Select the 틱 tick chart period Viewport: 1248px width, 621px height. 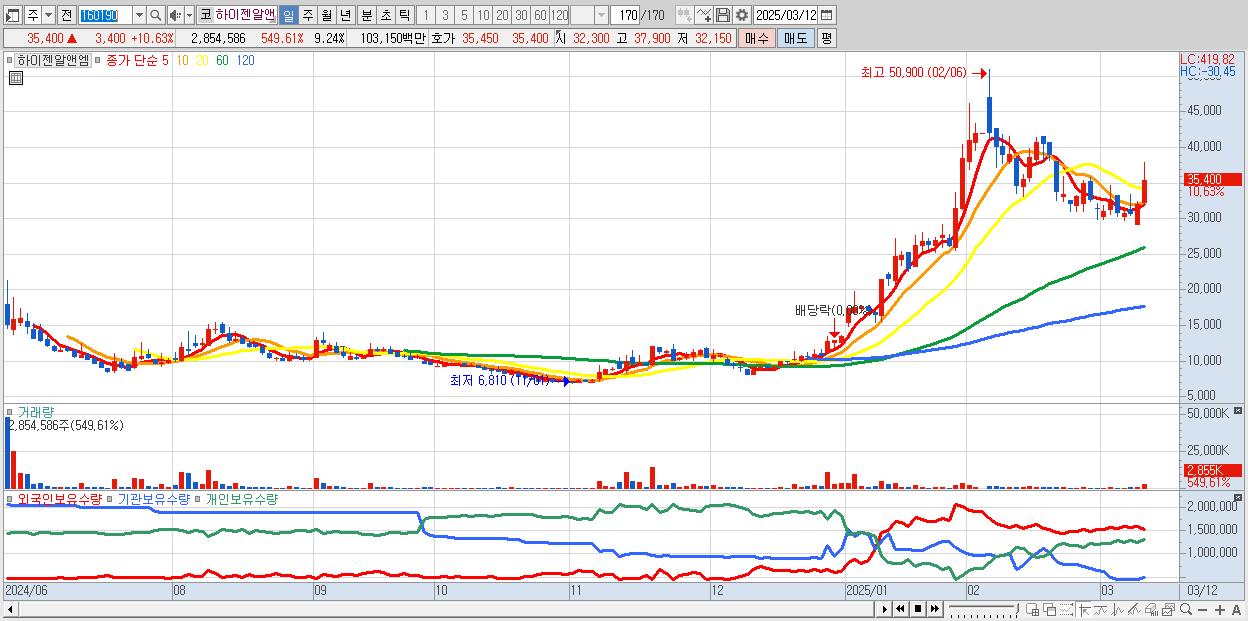404,15
